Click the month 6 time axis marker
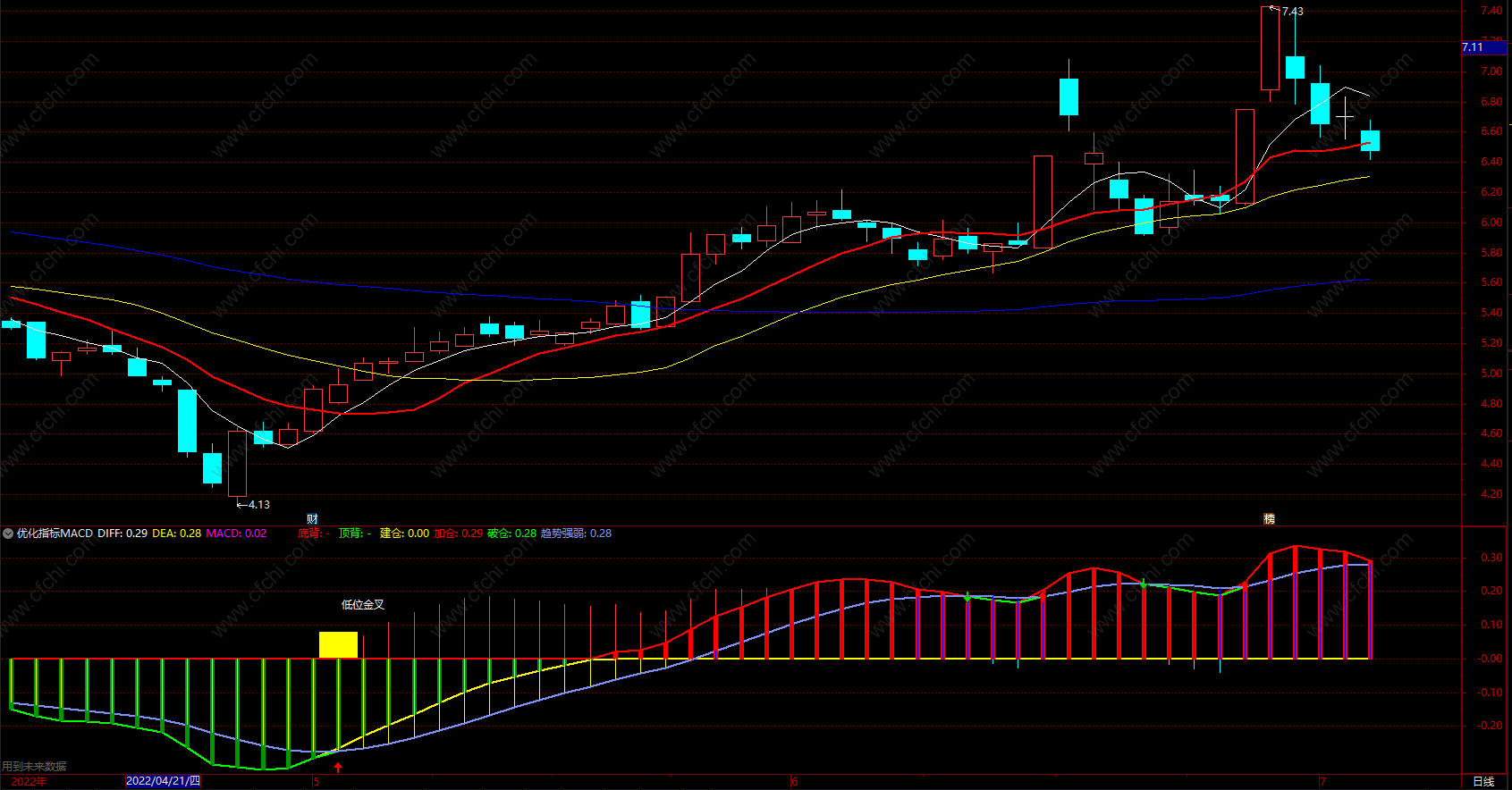The width and height of the screenshot is (1512, 790). tap(794, 782)
